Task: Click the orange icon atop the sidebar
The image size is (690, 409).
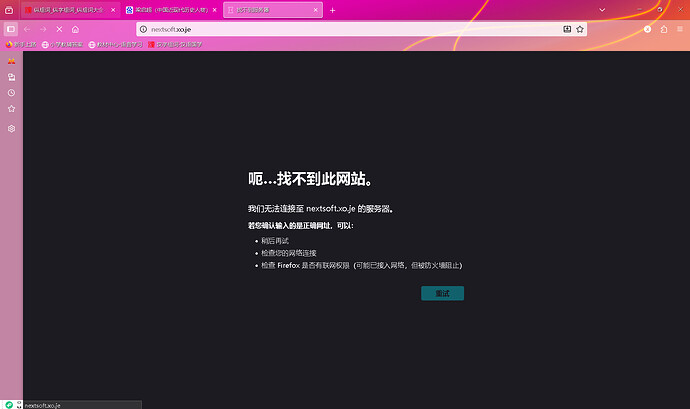Action: point(11,61)
